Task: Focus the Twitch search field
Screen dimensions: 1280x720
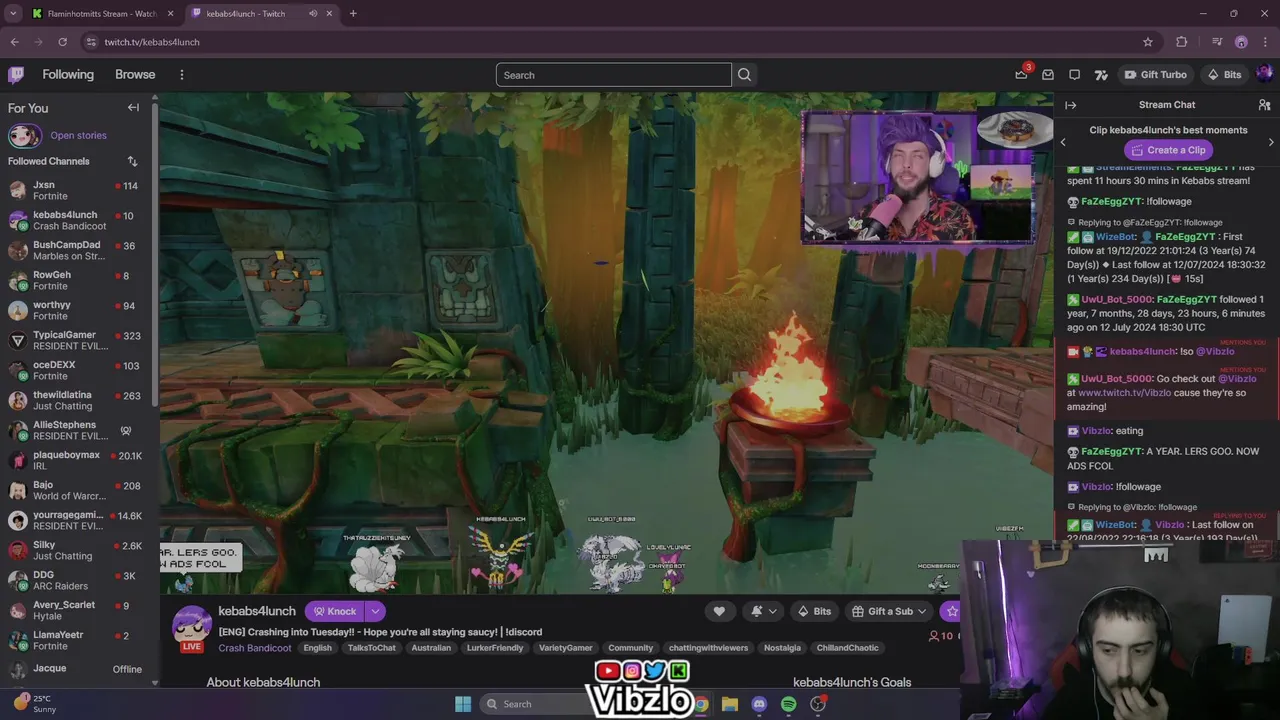Action: click(x=613, y=75)
